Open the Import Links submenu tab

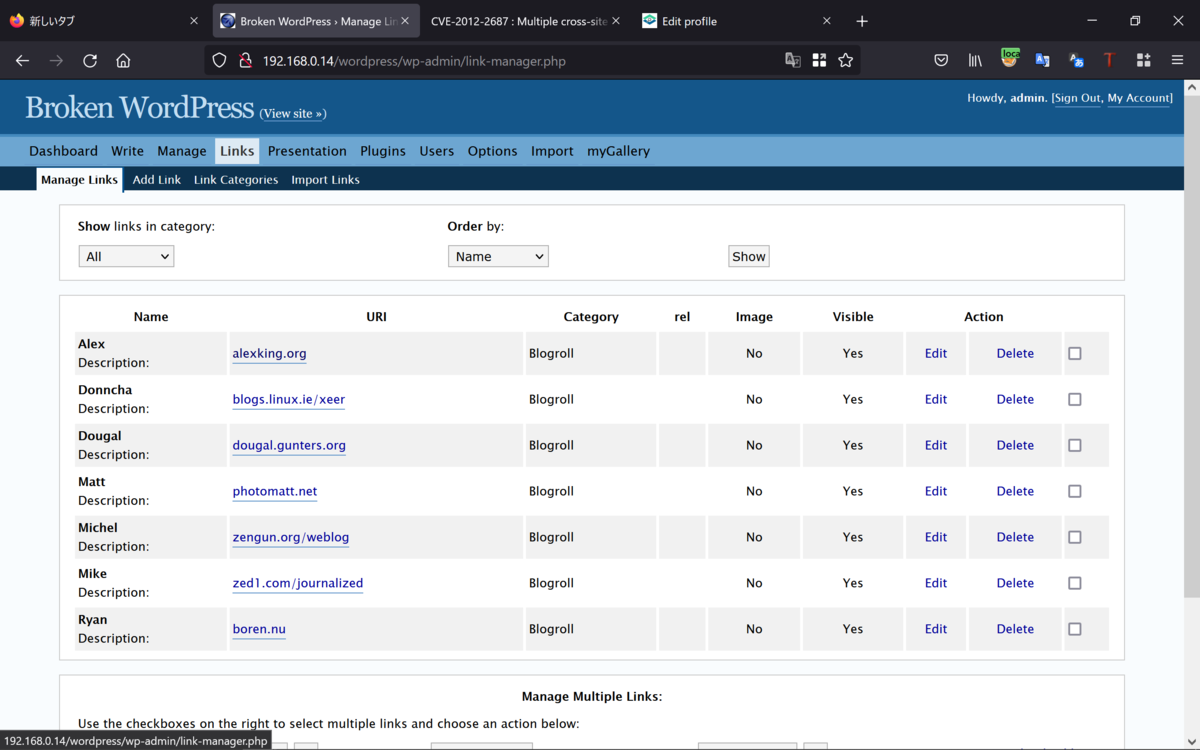325,180
